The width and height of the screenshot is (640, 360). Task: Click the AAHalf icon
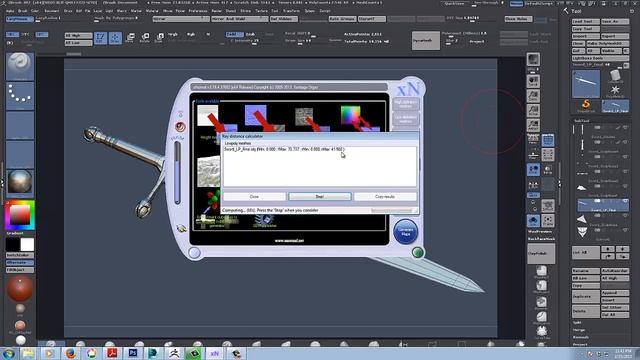coord(533,125)
